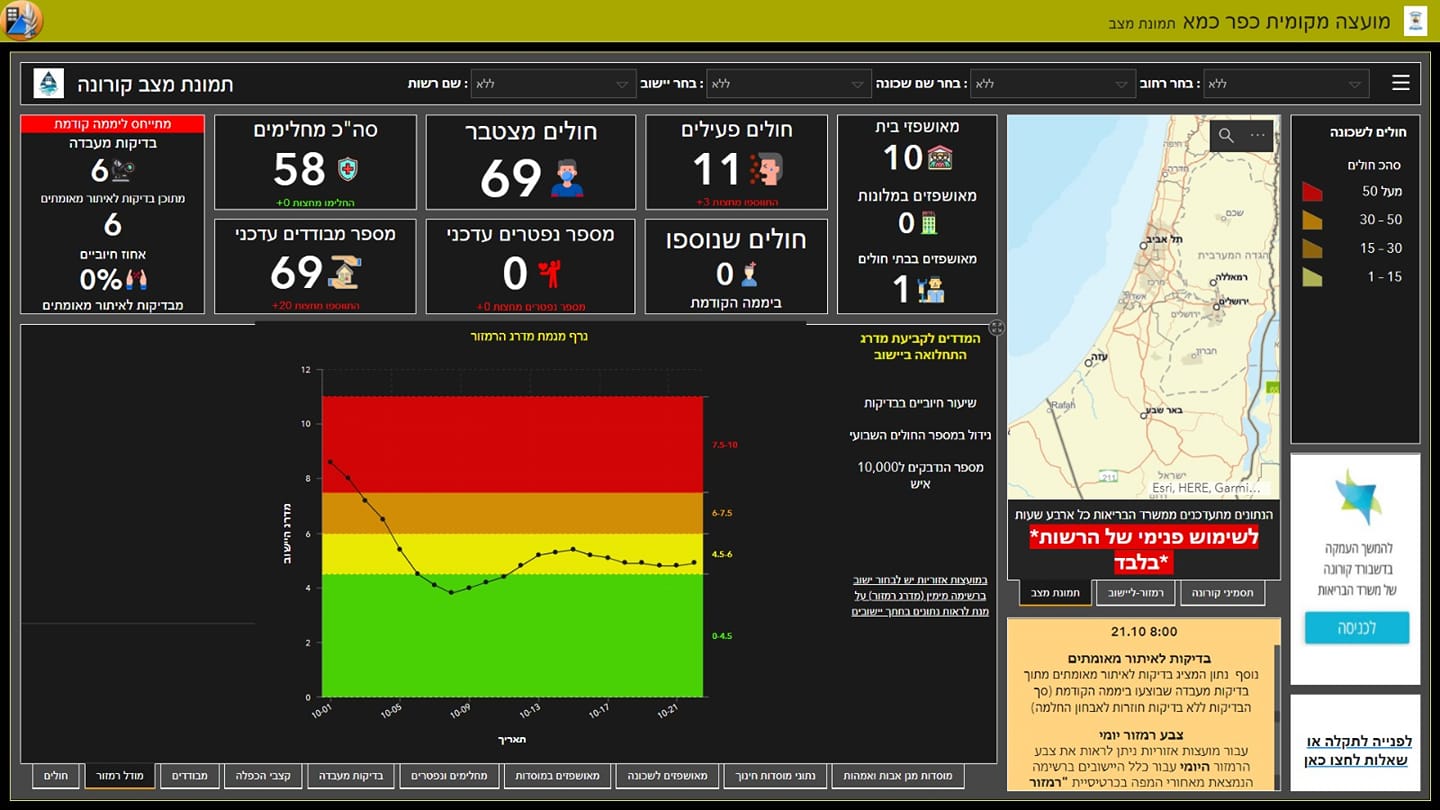This screenshot has height=810, width=1440.
Task: Open the בחר שם שכונה neighborhood dropdown
Action: pos(1052,84)
